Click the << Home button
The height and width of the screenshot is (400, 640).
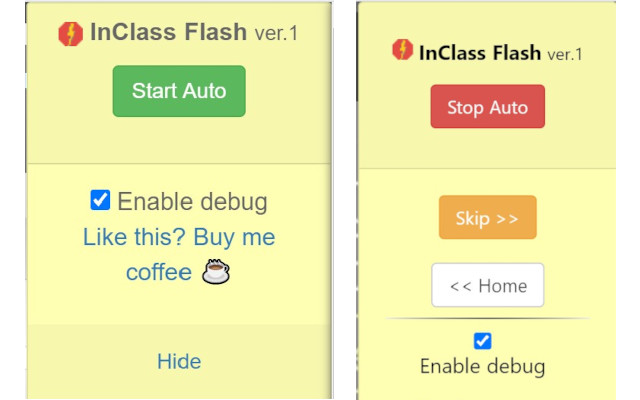(487, 285)
